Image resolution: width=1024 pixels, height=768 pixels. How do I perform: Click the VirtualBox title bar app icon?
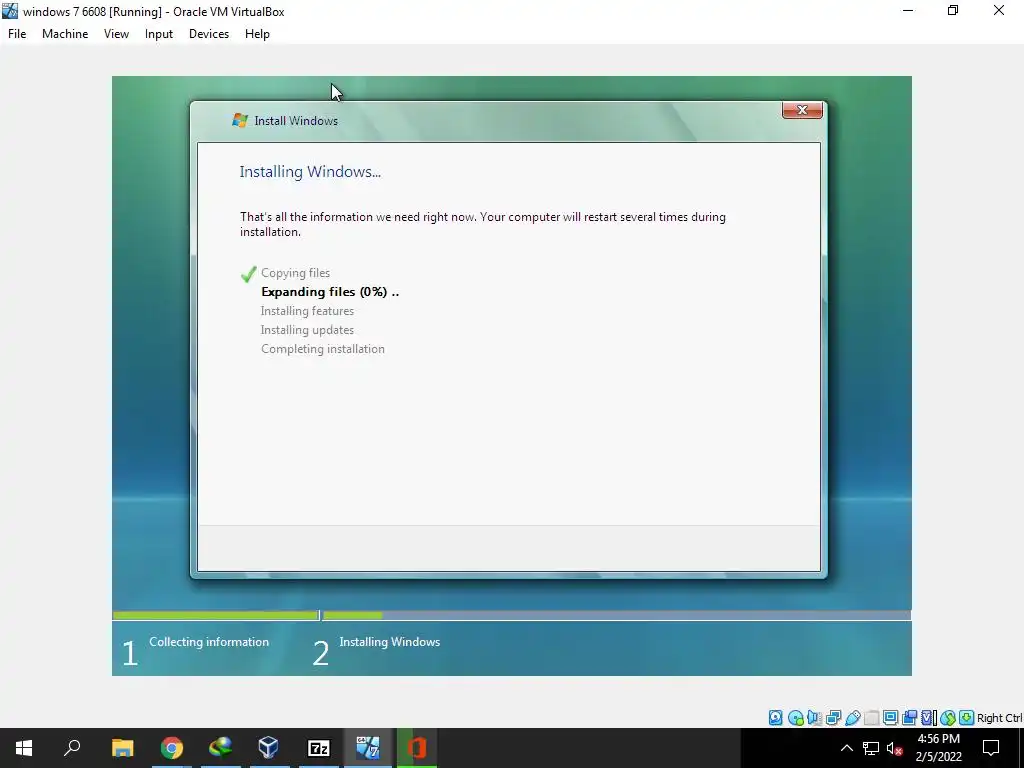(x=10, y=11)
